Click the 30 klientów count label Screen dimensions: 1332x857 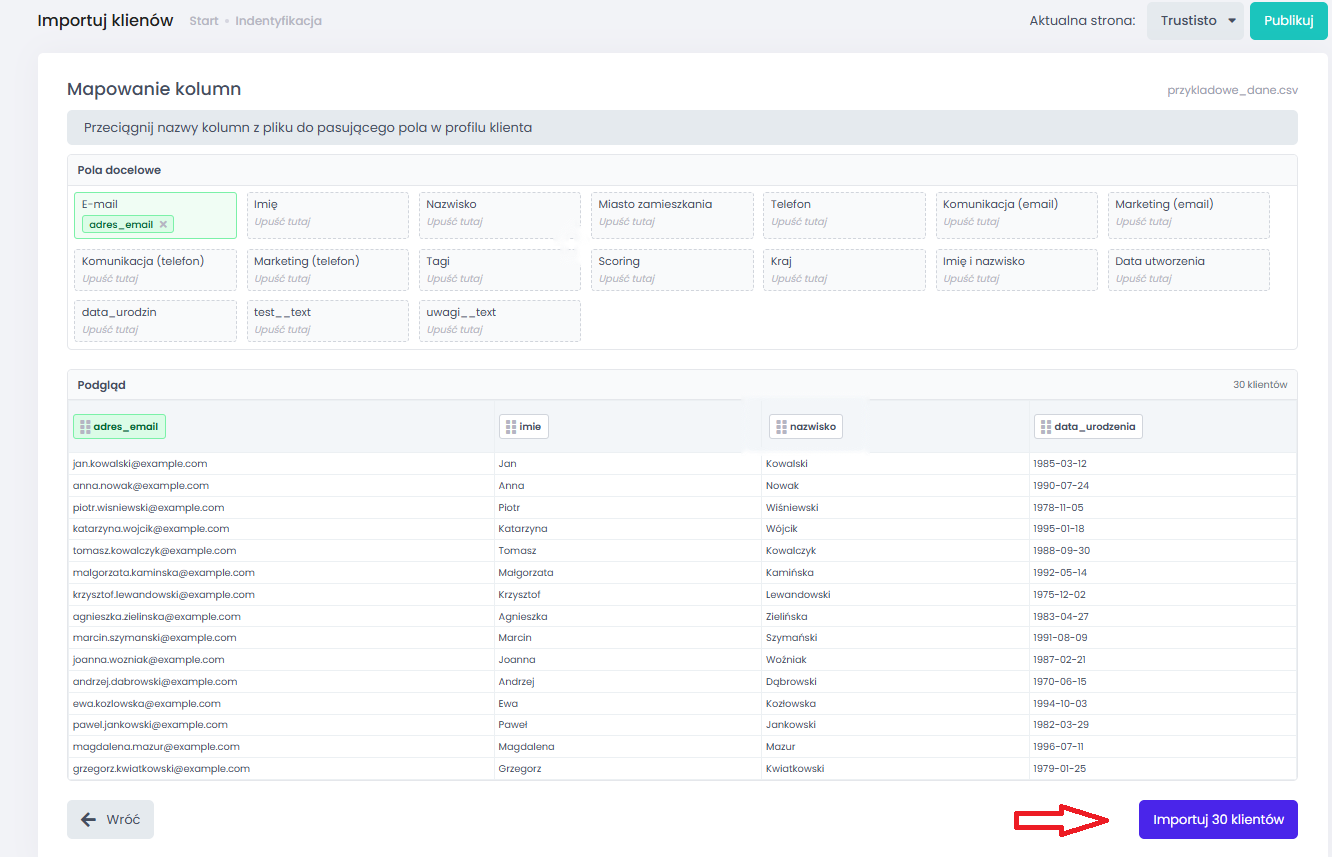[x=1260, y=385]
